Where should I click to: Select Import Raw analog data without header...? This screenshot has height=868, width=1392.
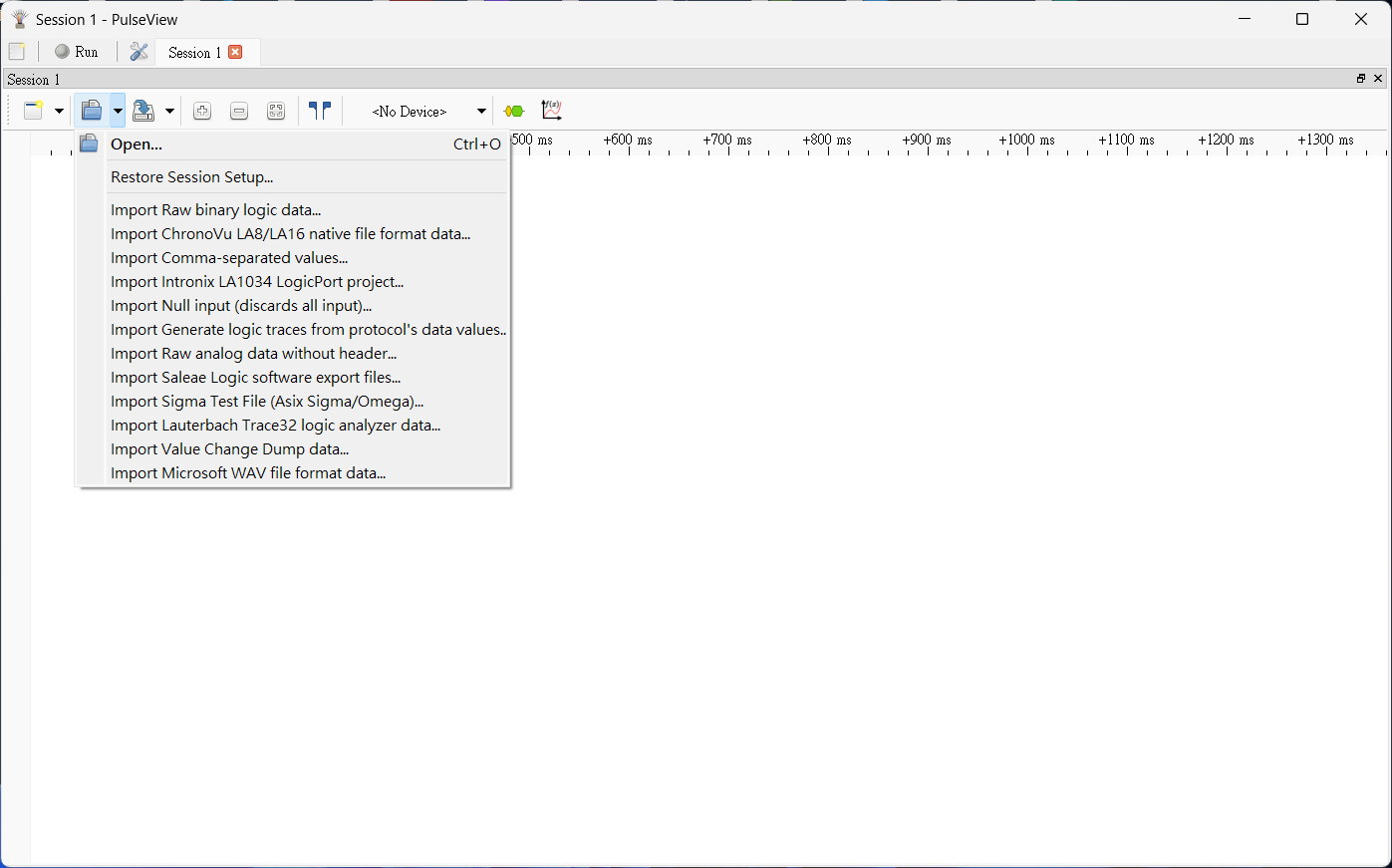pos(293,354)
